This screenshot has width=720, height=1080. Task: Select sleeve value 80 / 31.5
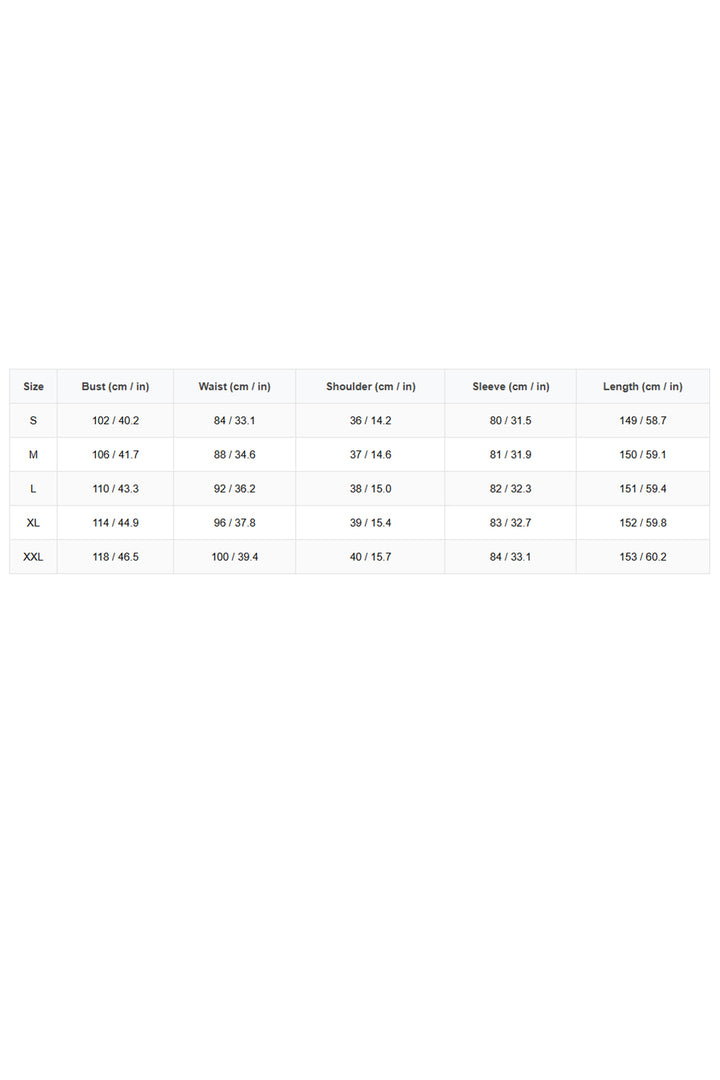pyautogui.click(x=511, y=420)
